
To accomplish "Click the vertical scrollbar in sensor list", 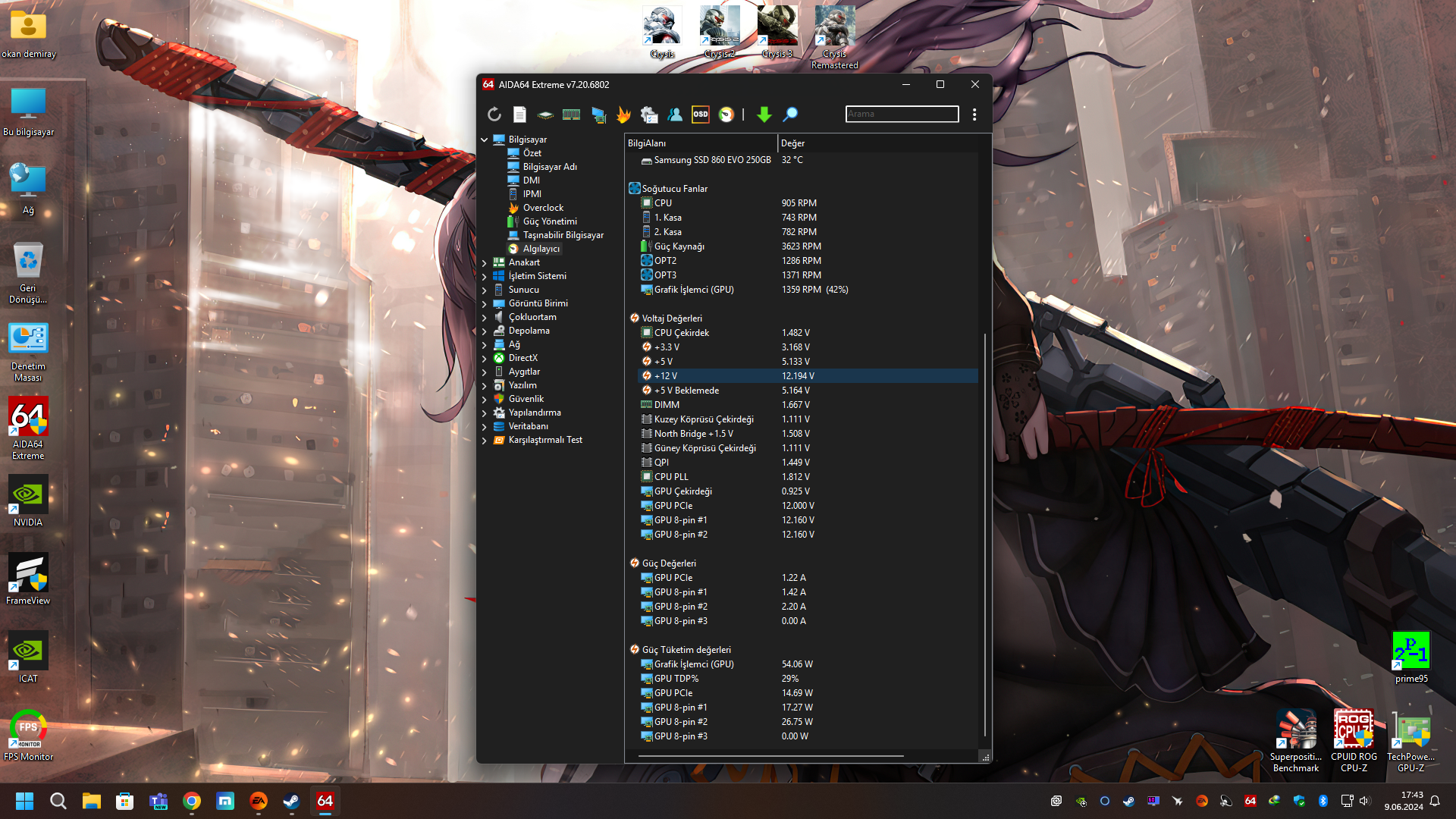I will click(984, 531).
